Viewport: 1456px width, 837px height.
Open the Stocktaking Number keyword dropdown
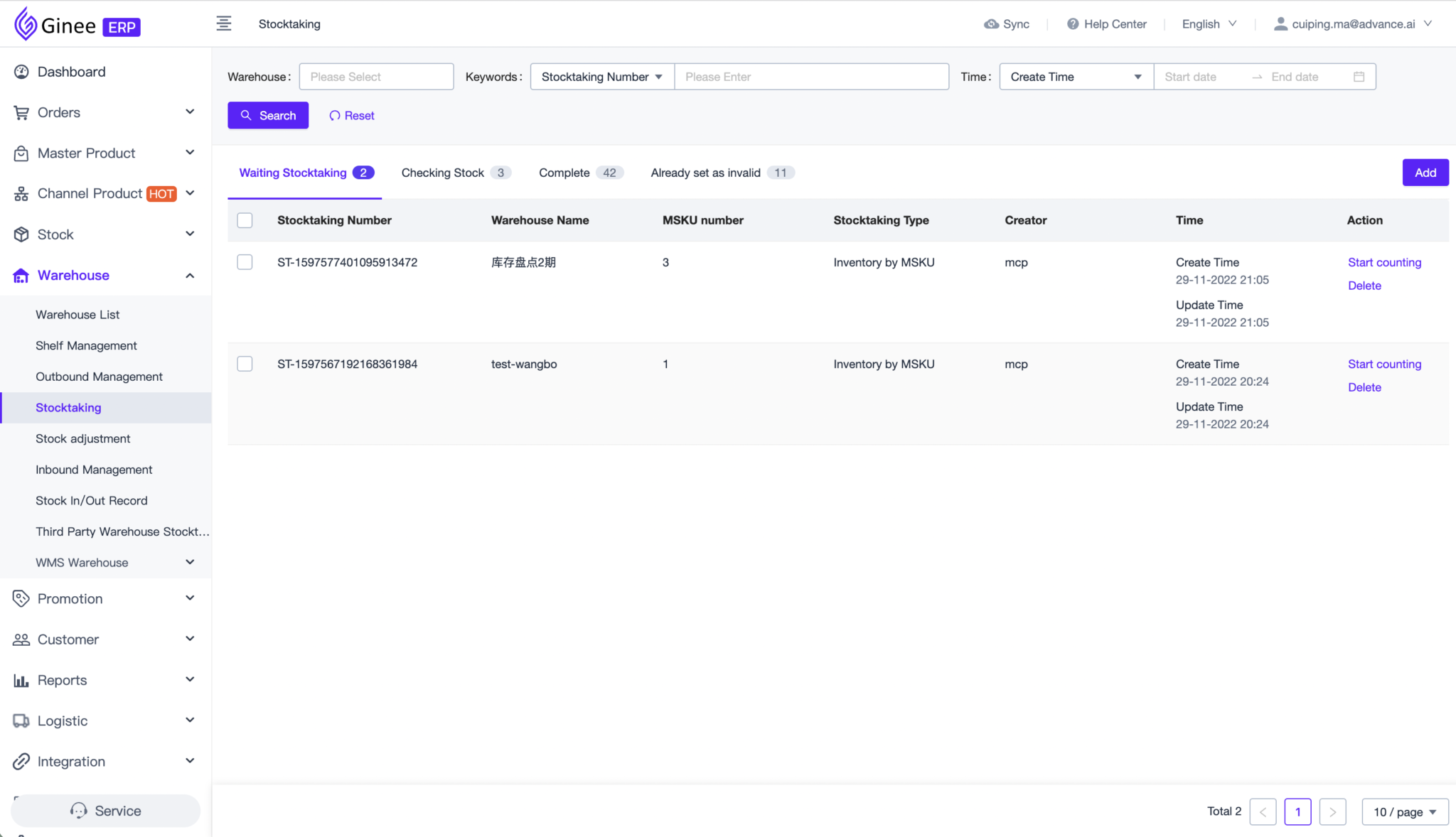coord(601,76)
